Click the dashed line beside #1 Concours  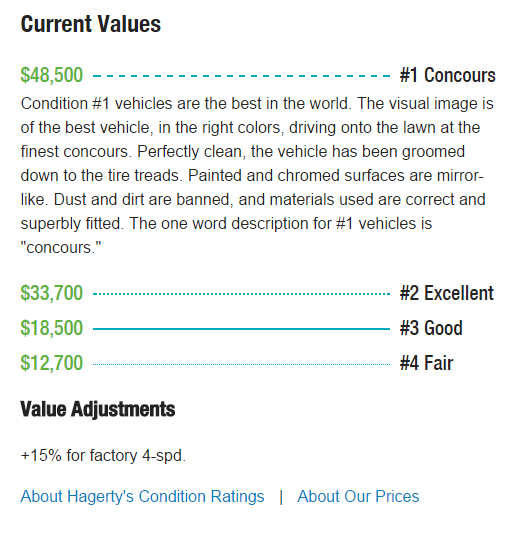tap(242, 76)
